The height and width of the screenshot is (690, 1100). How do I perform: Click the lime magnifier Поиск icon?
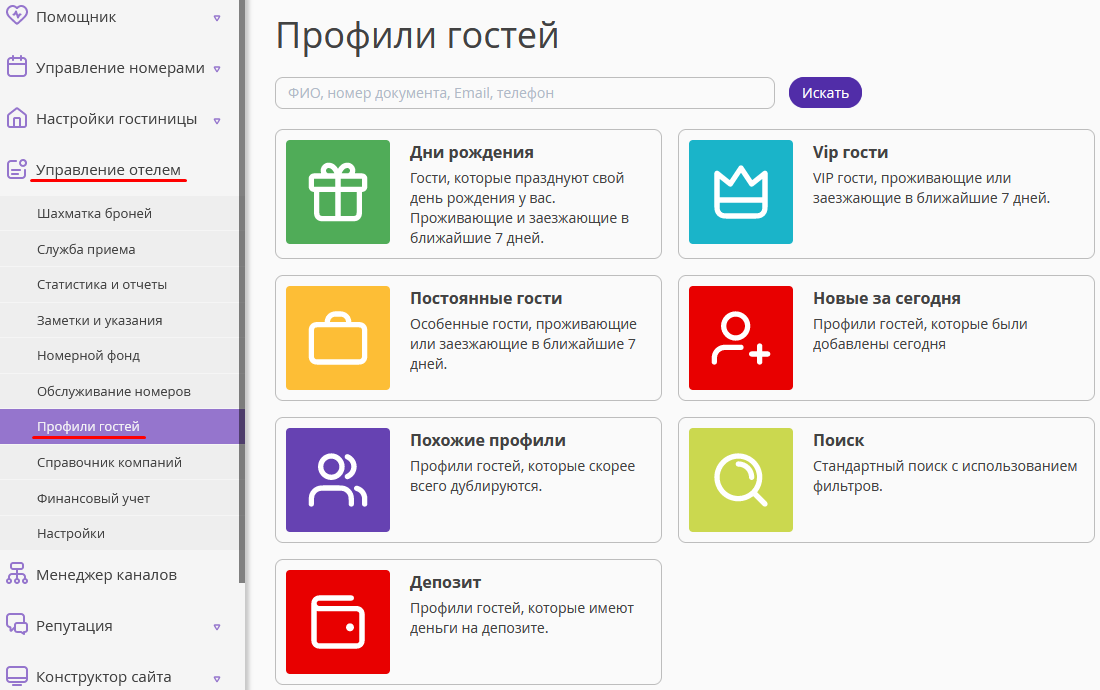(741, 480)
